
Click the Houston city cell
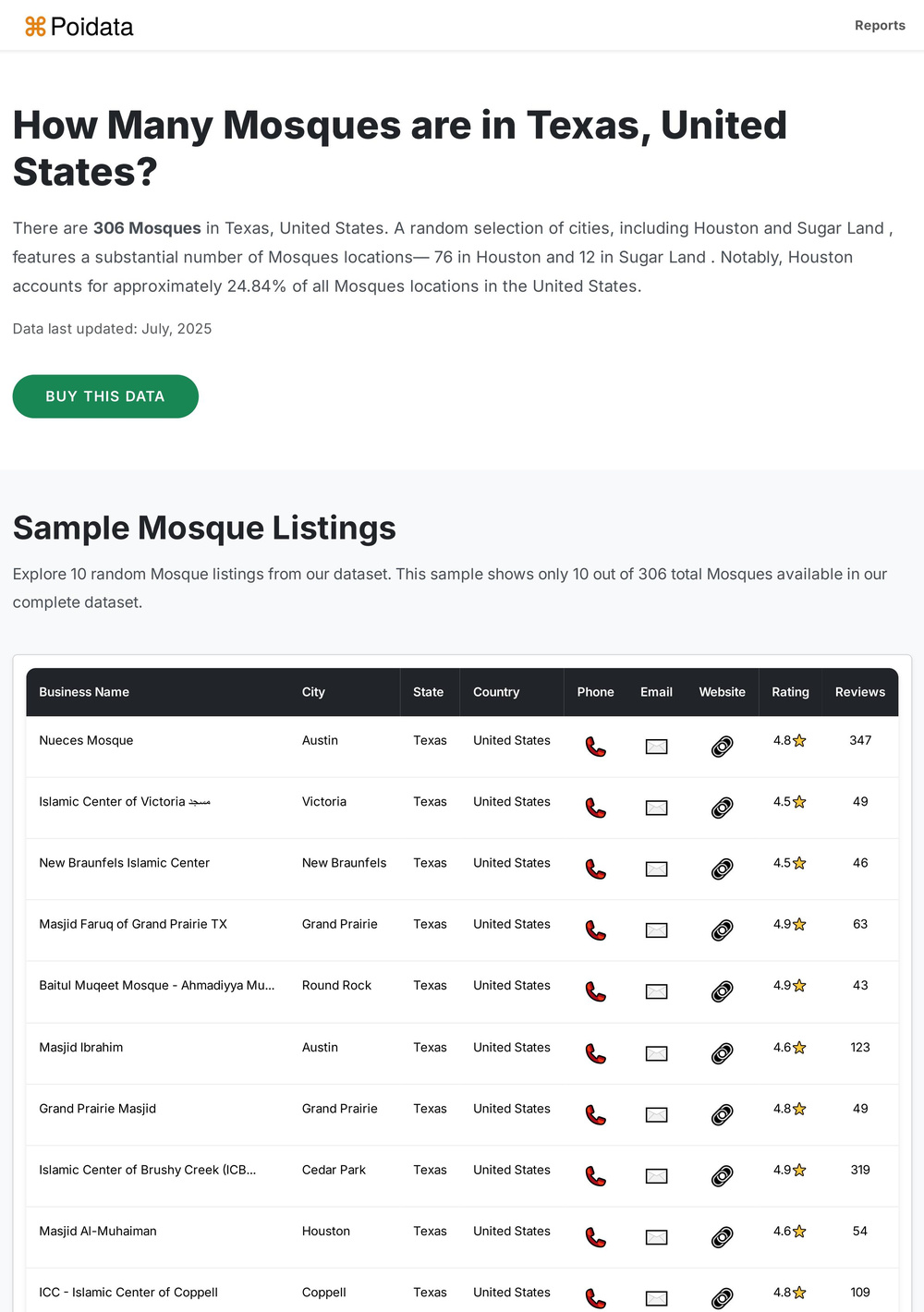click(326, 1232)
